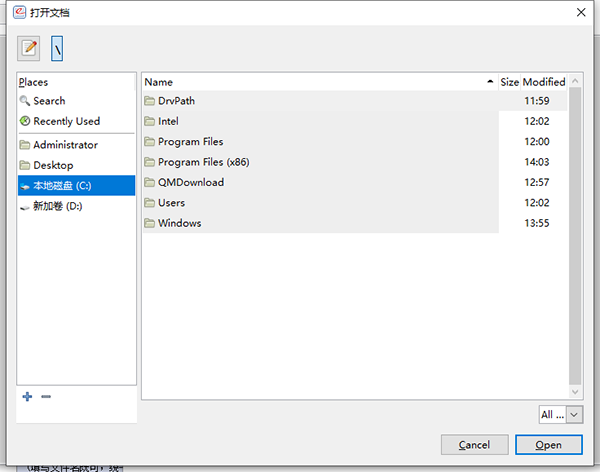Open the All file type filter dropdown
Screen dimensions: 600x472
[x=561, y=414]
